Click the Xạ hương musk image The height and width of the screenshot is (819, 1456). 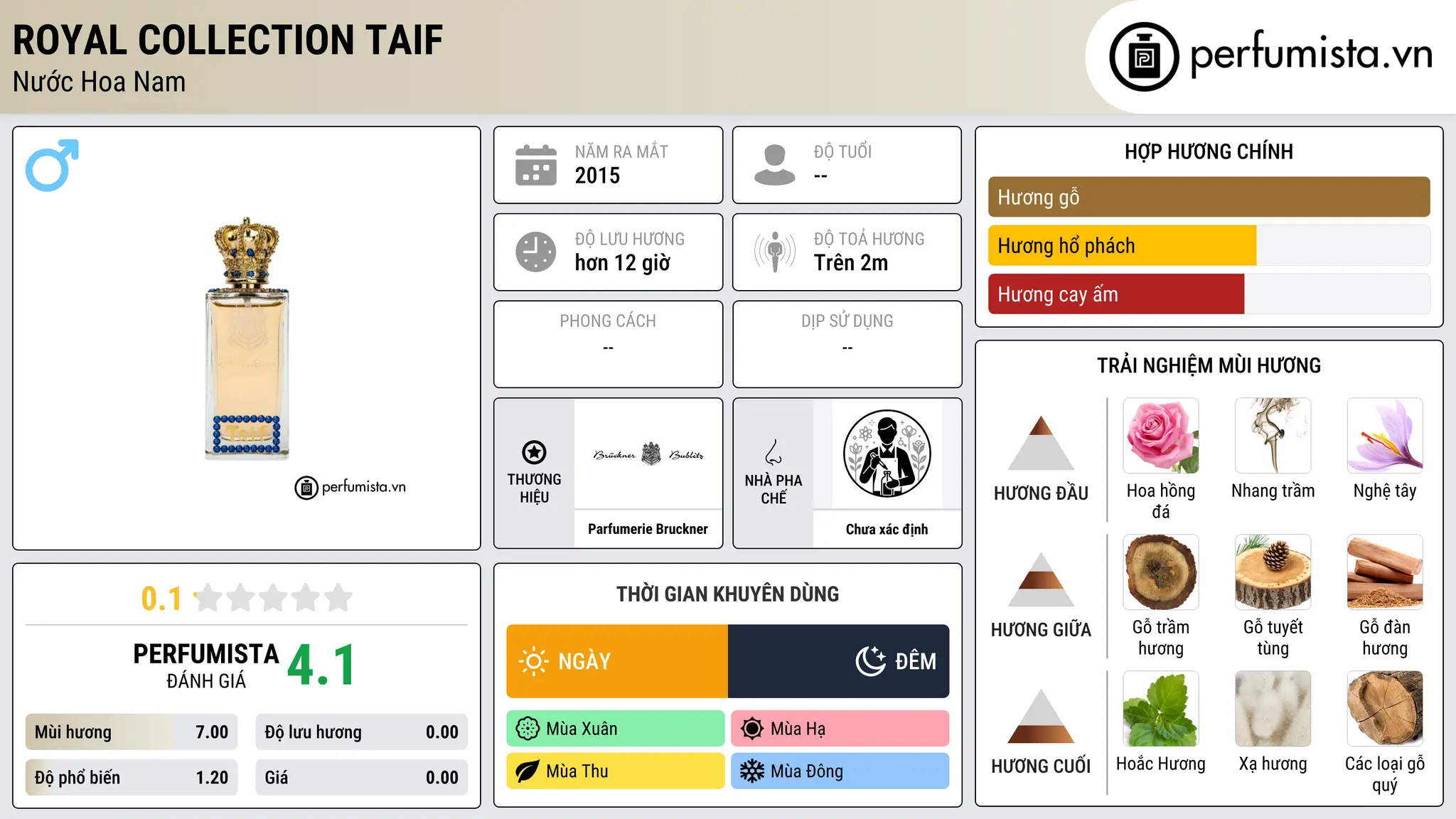1273,709
